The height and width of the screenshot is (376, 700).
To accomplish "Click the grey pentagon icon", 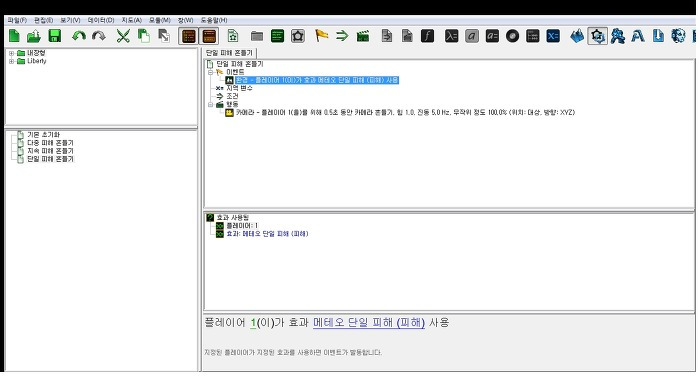I will pos(298,36).
